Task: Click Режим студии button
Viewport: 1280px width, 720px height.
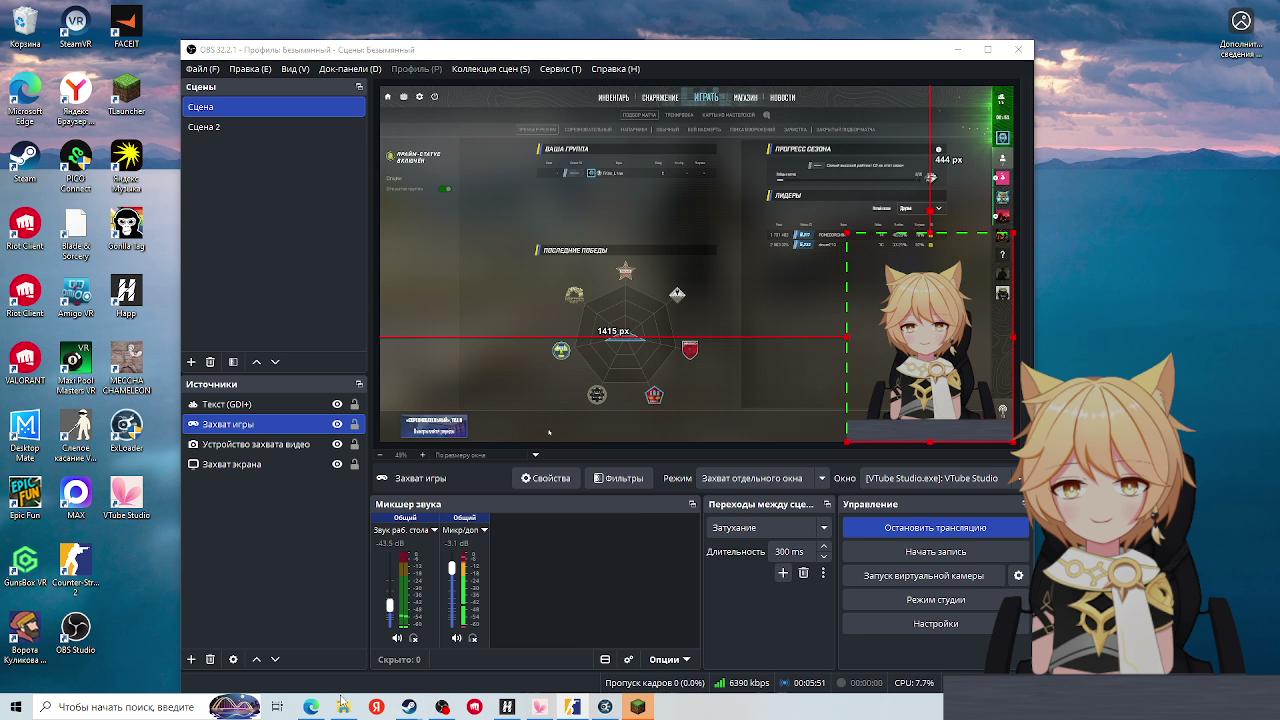Action: [935, 600]
